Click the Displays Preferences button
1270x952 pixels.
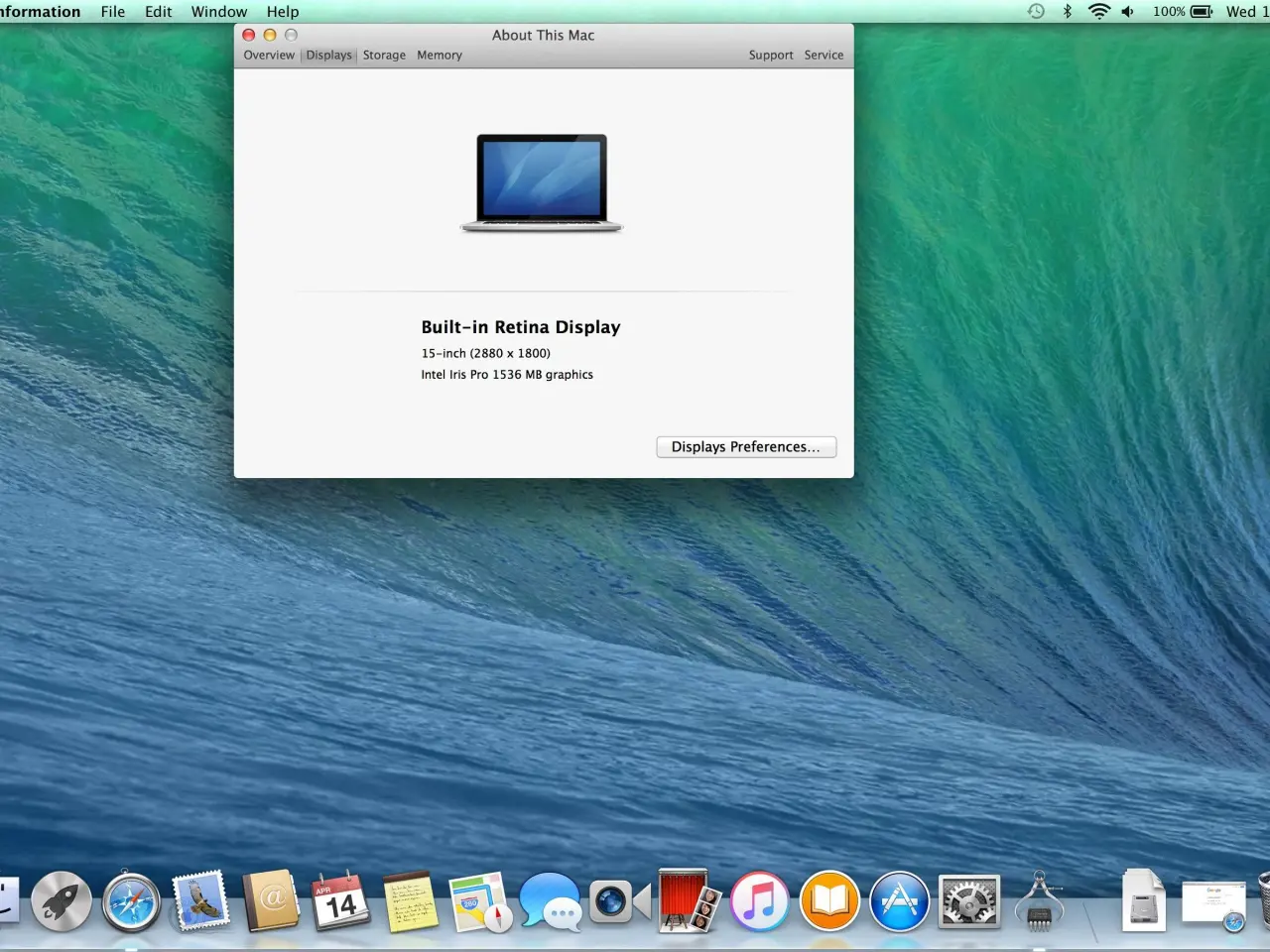pyautogui.click(x=746, y=447)
